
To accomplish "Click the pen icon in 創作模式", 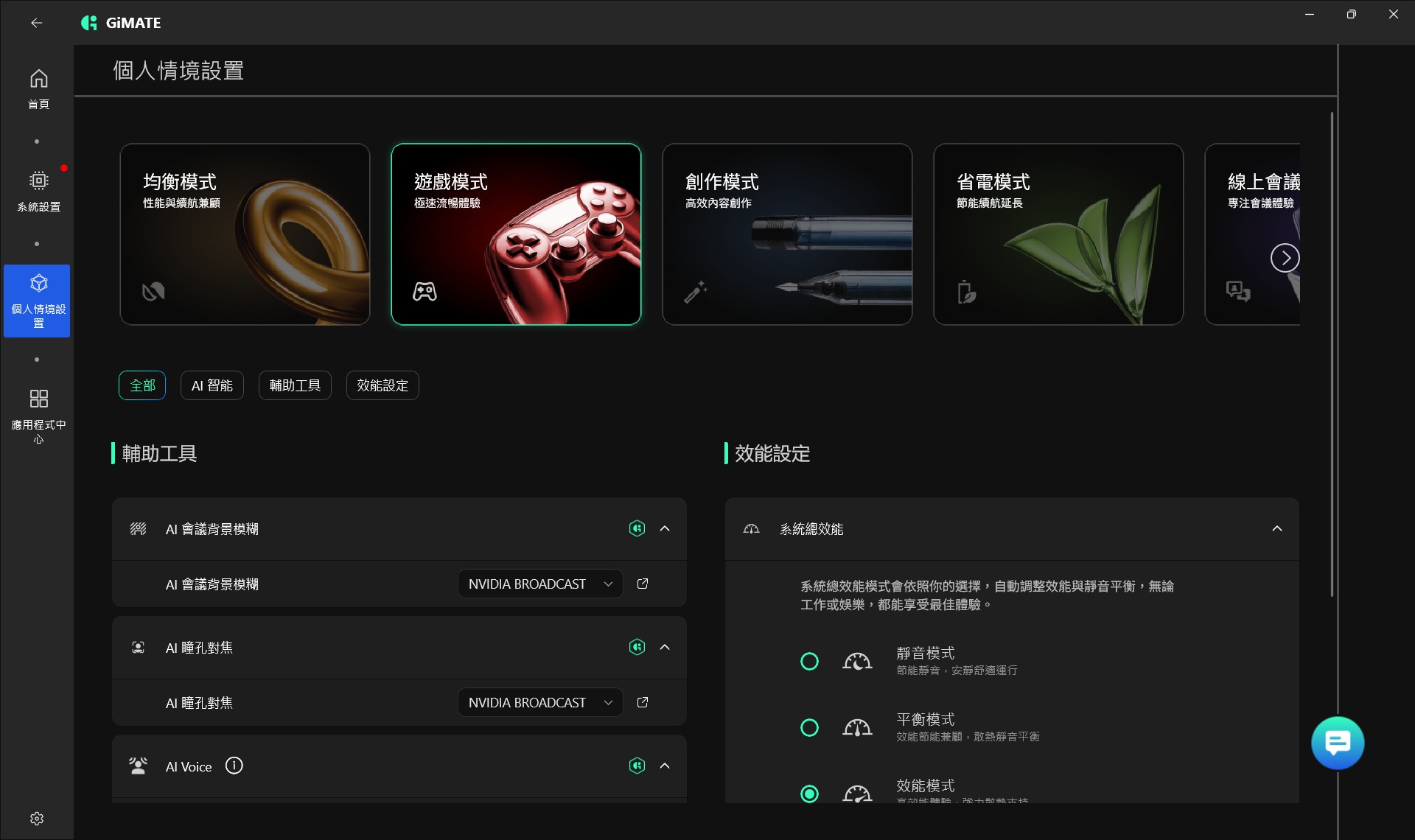I will 695,292.
